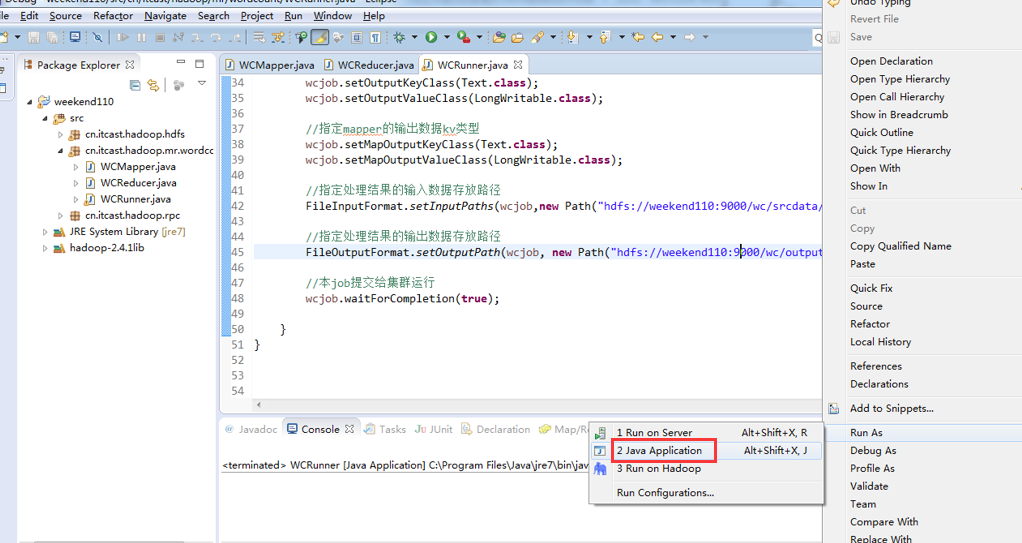Open the Back history dropdown arrow
Image resolution: width=1022 pixels, height=543 pixels.
point(673,37)
